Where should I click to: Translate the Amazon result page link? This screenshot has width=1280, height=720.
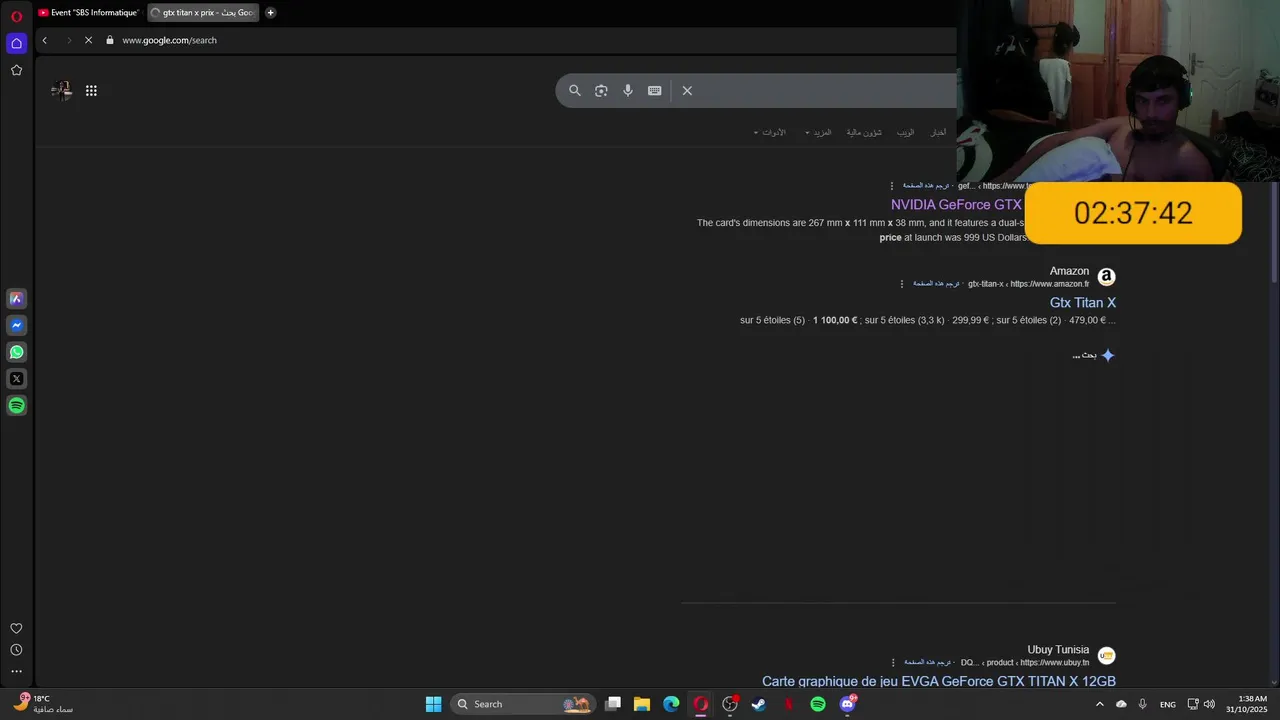click(936, 284)
